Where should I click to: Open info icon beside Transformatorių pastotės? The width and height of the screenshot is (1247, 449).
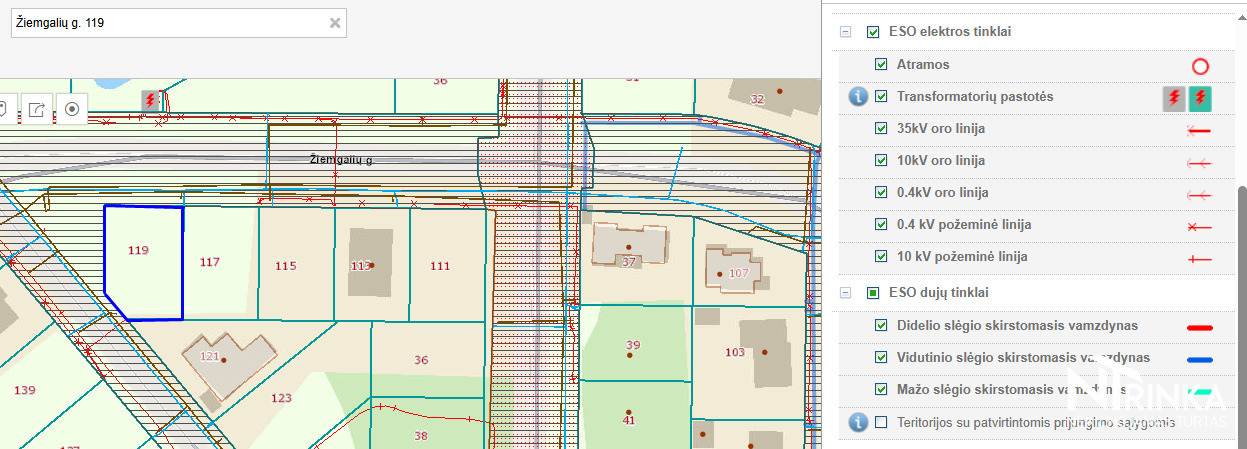point(857,97)
